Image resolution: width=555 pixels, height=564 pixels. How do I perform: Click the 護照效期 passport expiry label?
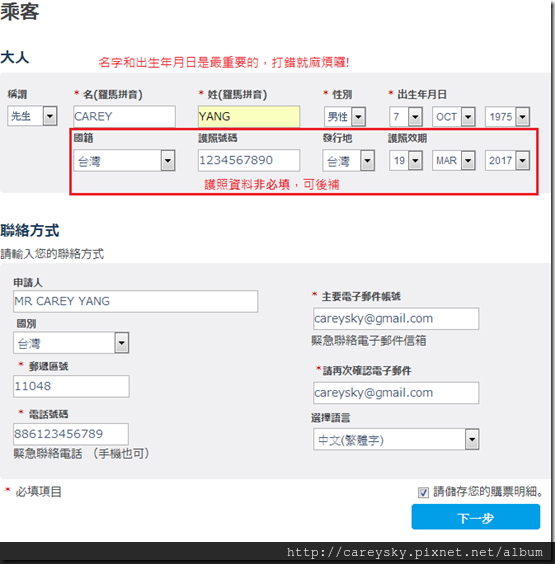point(407,138)
